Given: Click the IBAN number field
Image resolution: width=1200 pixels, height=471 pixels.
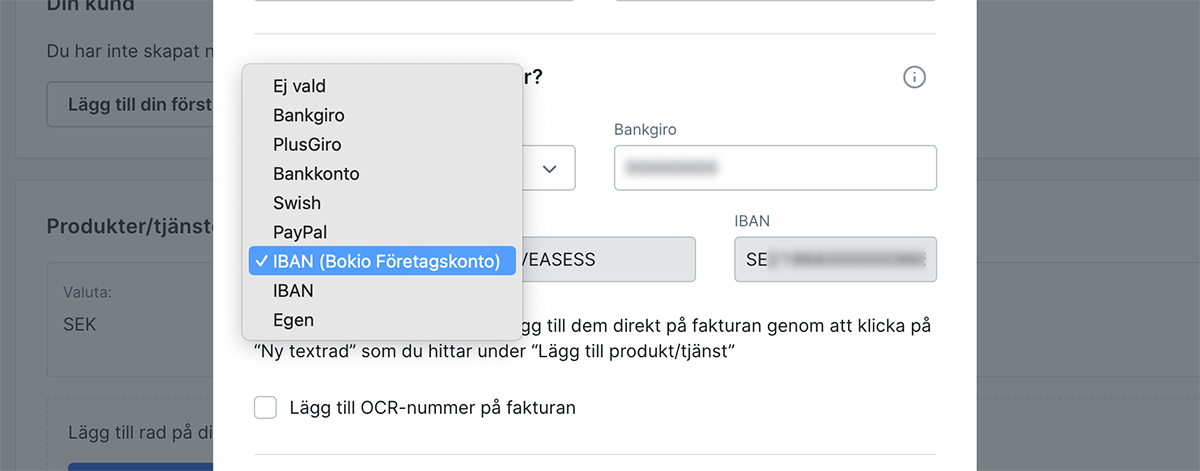Looking at the screenshot, I should pyautogui.click(x=835, y=260).
